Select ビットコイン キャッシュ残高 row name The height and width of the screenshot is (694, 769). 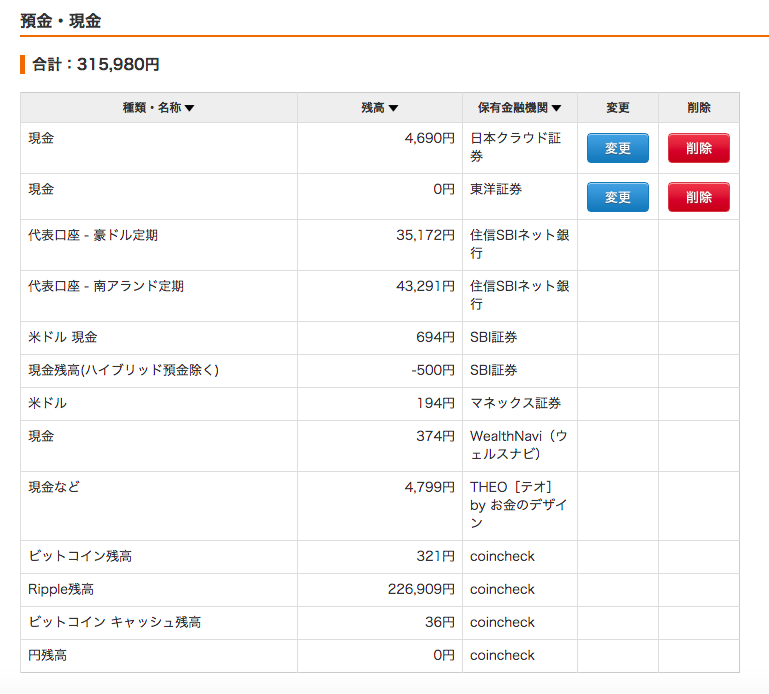pos(114,622)
